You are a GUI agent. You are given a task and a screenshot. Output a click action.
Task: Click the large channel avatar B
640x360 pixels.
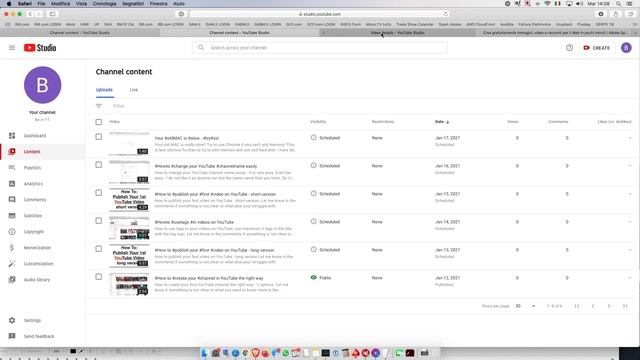[42, 85]
